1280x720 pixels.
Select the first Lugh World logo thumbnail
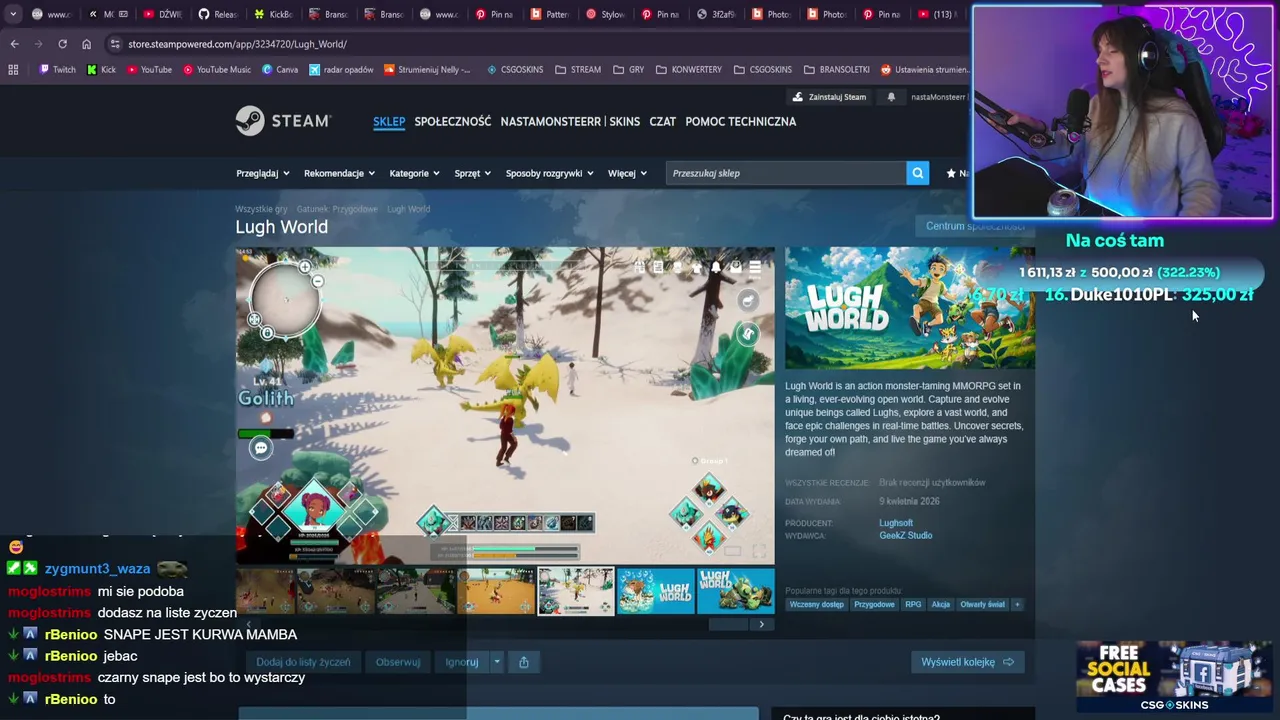(x=656, y=590)
